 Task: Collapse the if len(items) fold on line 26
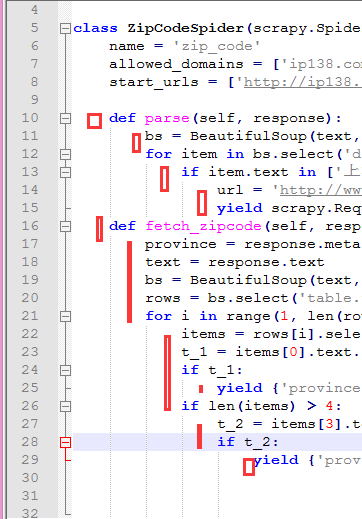pos(65,407)
